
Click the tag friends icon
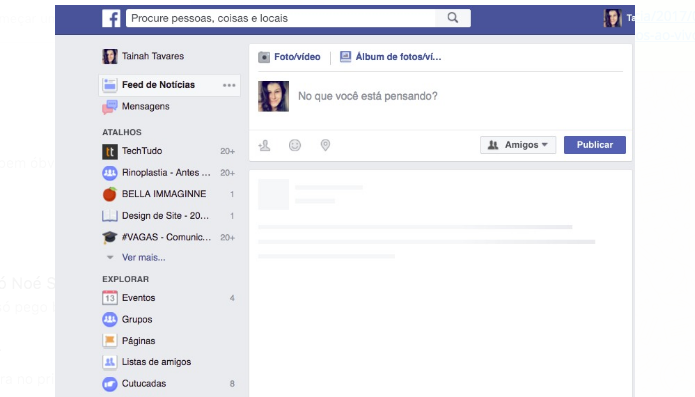[264, 145]
